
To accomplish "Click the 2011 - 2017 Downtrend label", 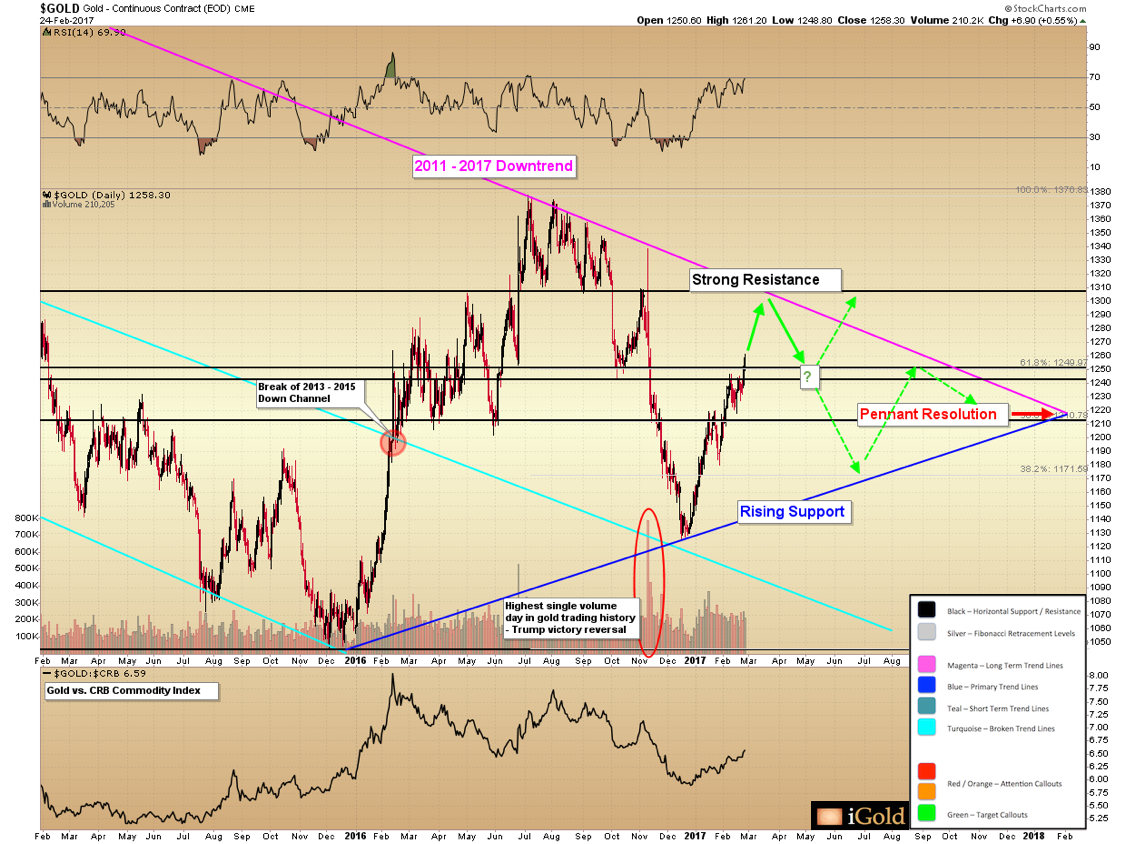I will pos(494,166).
